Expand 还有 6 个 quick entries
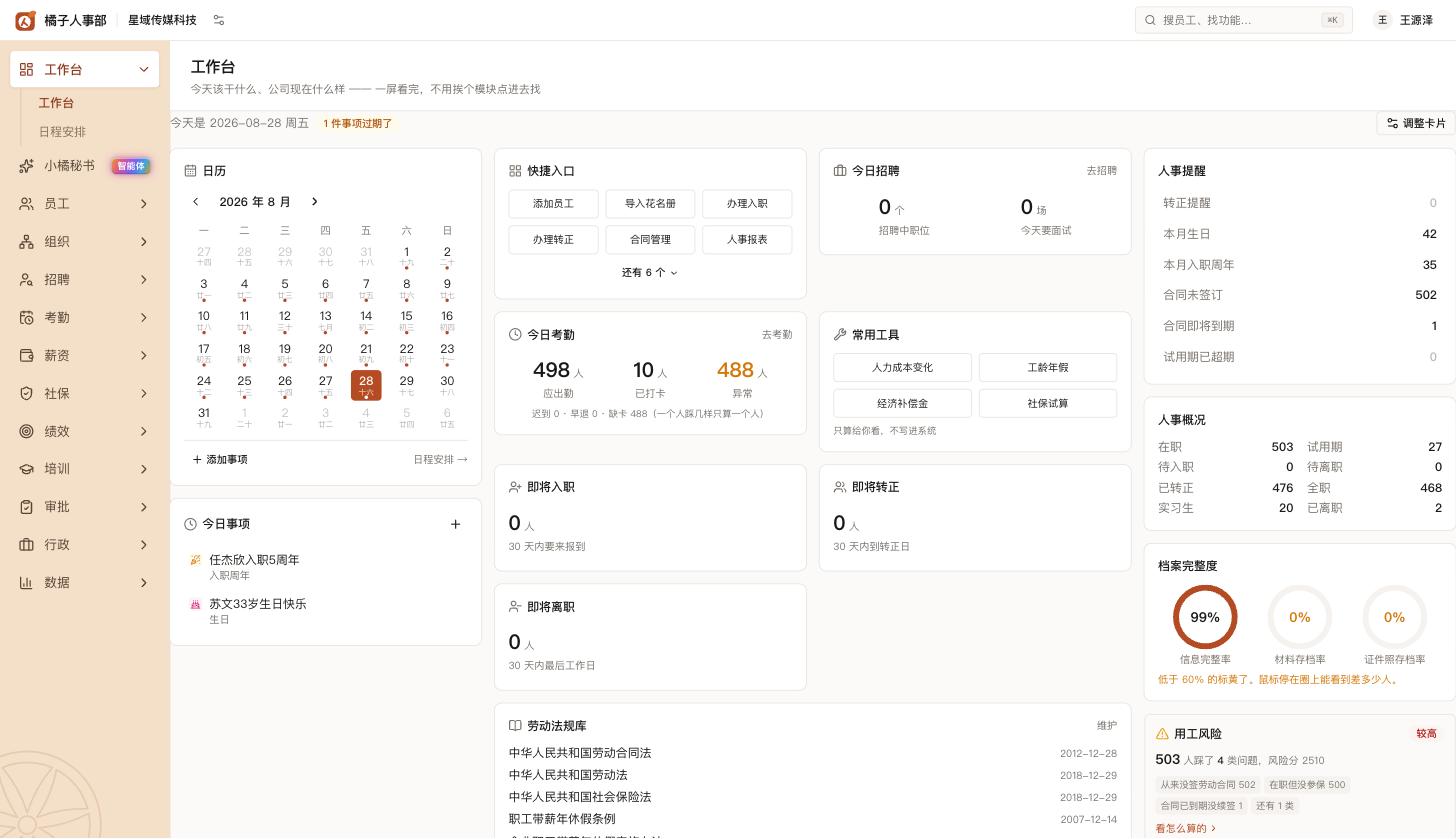This screenshot has width=1456, height=839. pyautogui.click(x=650, y=272)
